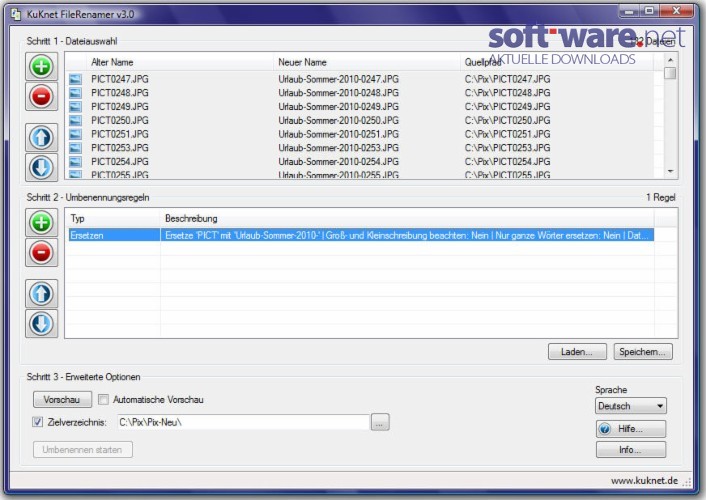Click the Speichern... button
This screenshot has height=500, width=706.
(x=643, y=352)
